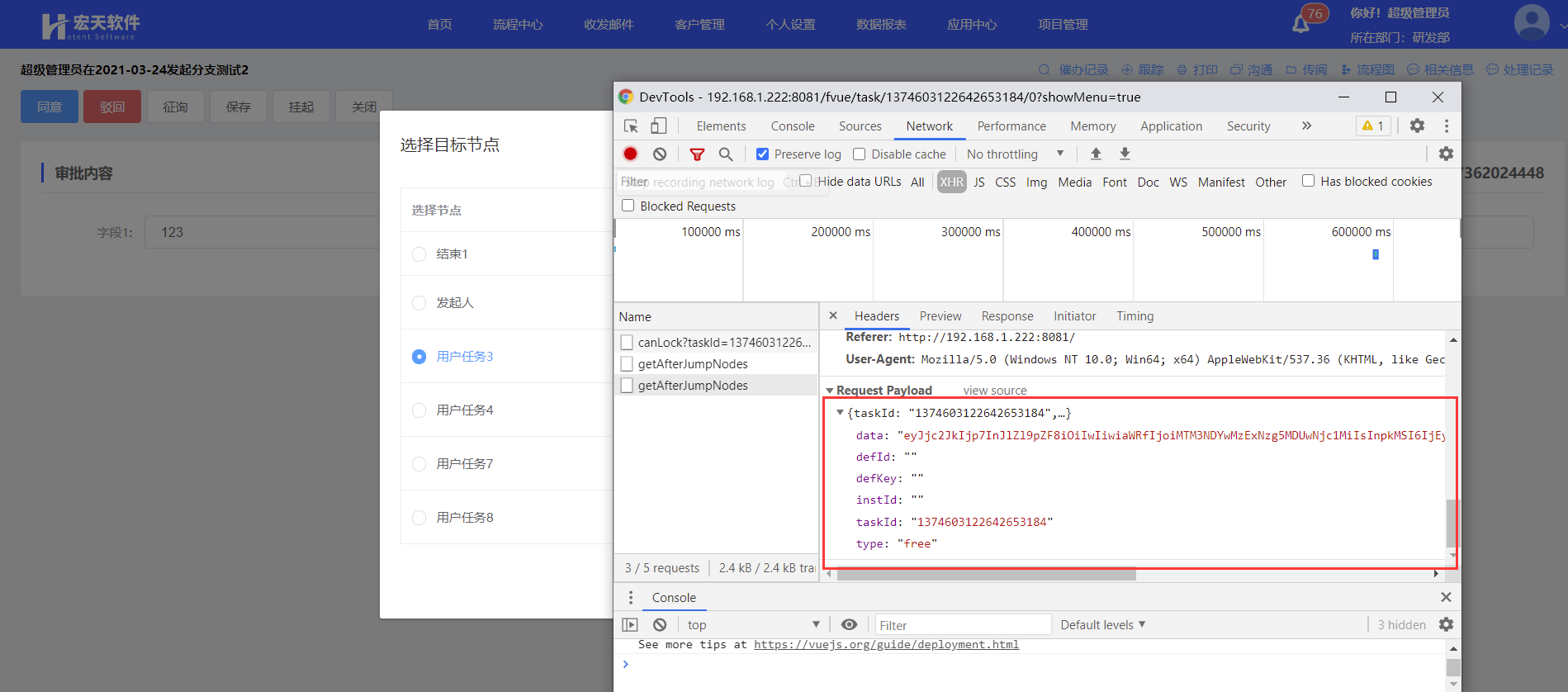
Task: Click the import HAR upload arrow
Action: coord(1096,154)
